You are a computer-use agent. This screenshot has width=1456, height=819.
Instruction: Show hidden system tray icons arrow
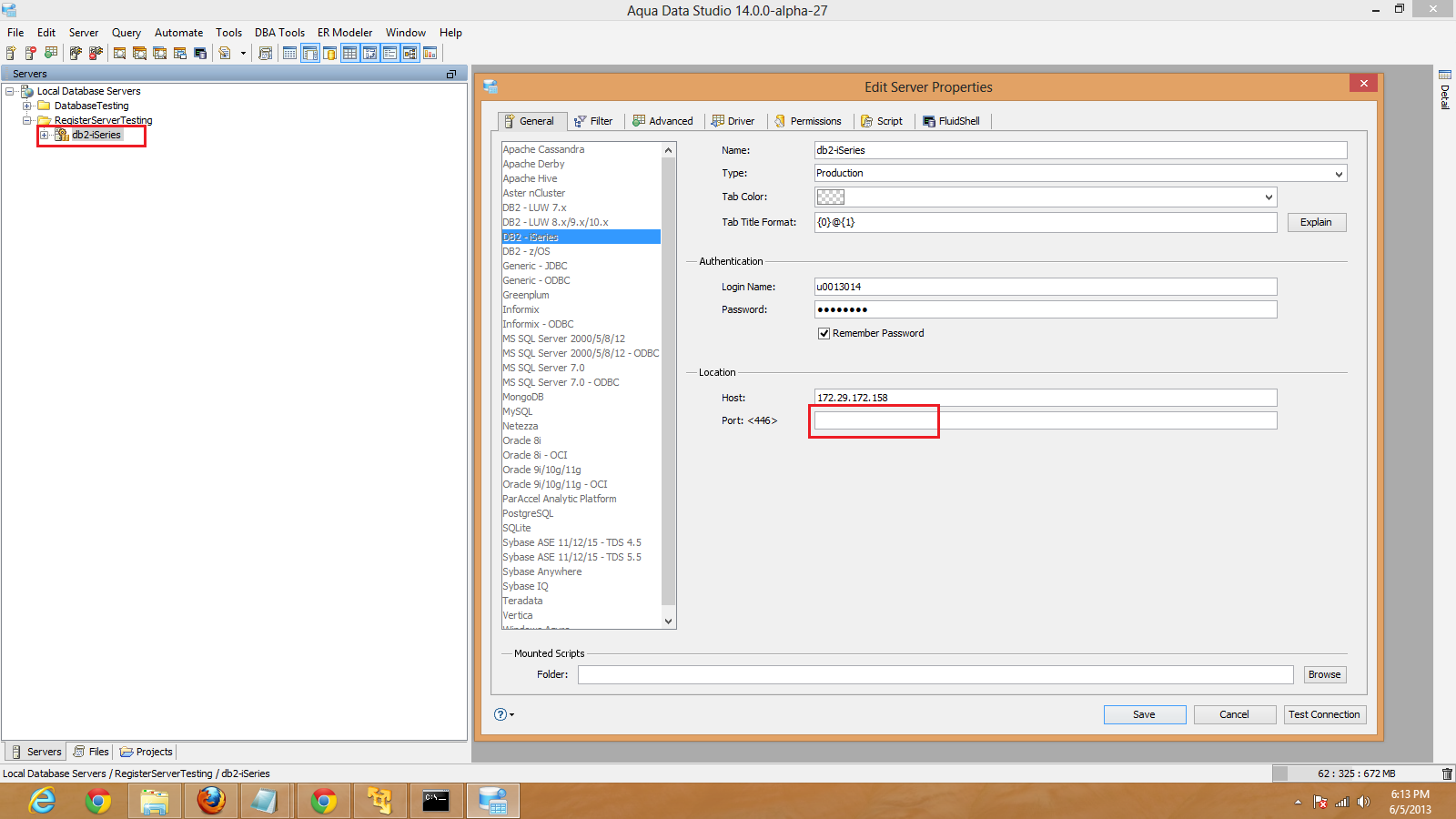click(1298, 802)
